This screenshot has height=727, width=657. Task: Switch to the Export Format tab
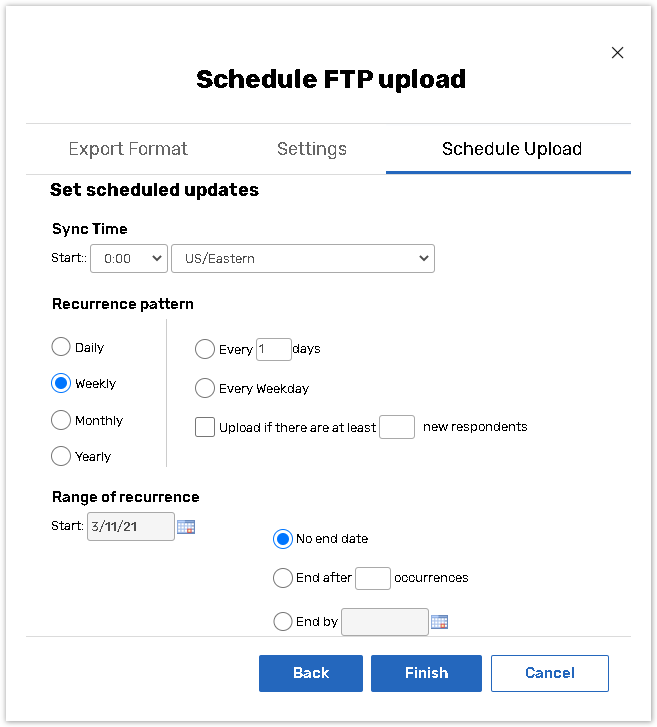pos(128,149)
